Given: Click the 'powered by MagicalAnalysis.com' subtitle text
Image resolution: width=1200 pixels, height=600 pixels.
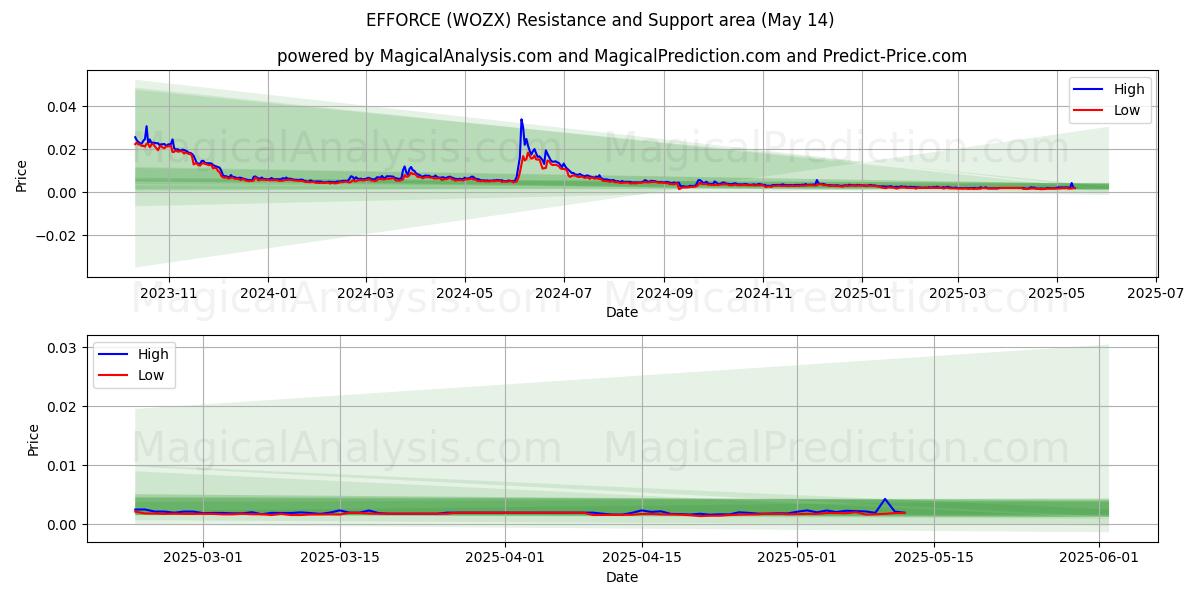Looking at the screenshot, I should 414,56.
